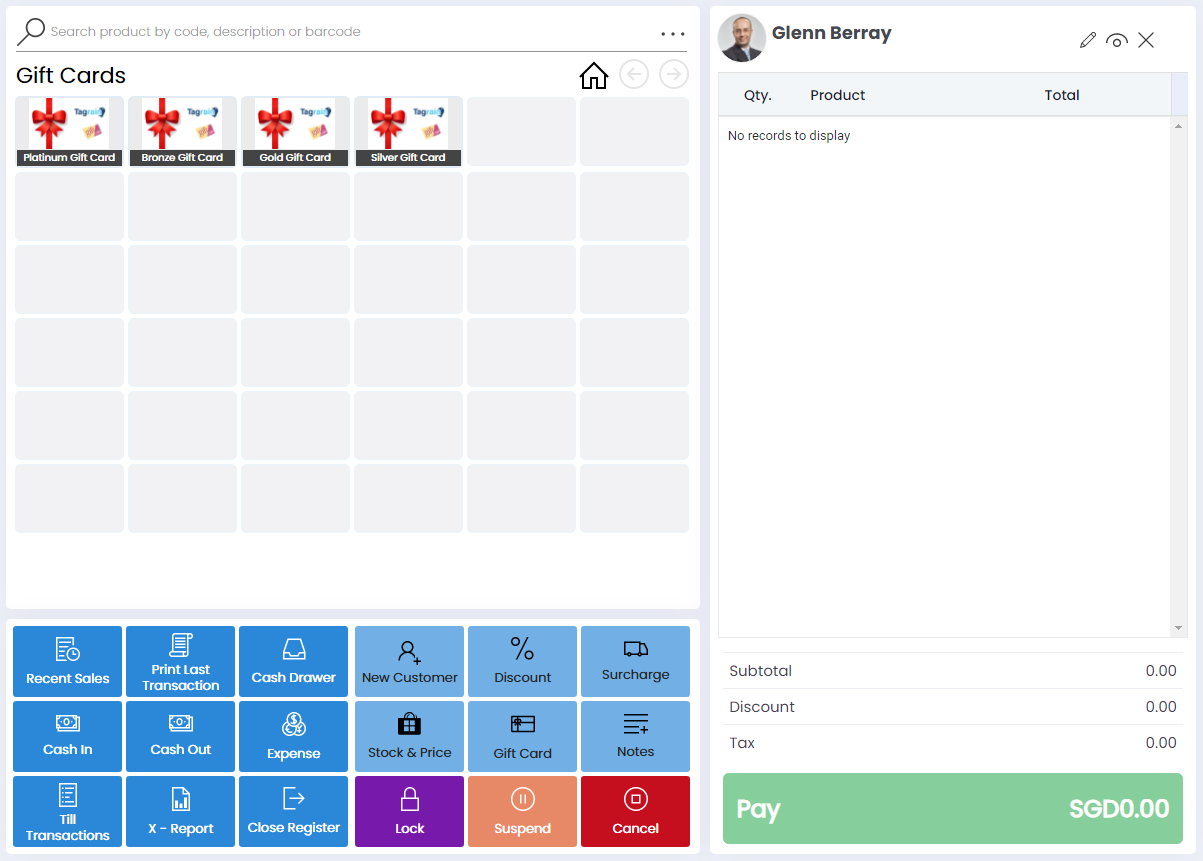Open the ellipsis options menu

(673, 32)
